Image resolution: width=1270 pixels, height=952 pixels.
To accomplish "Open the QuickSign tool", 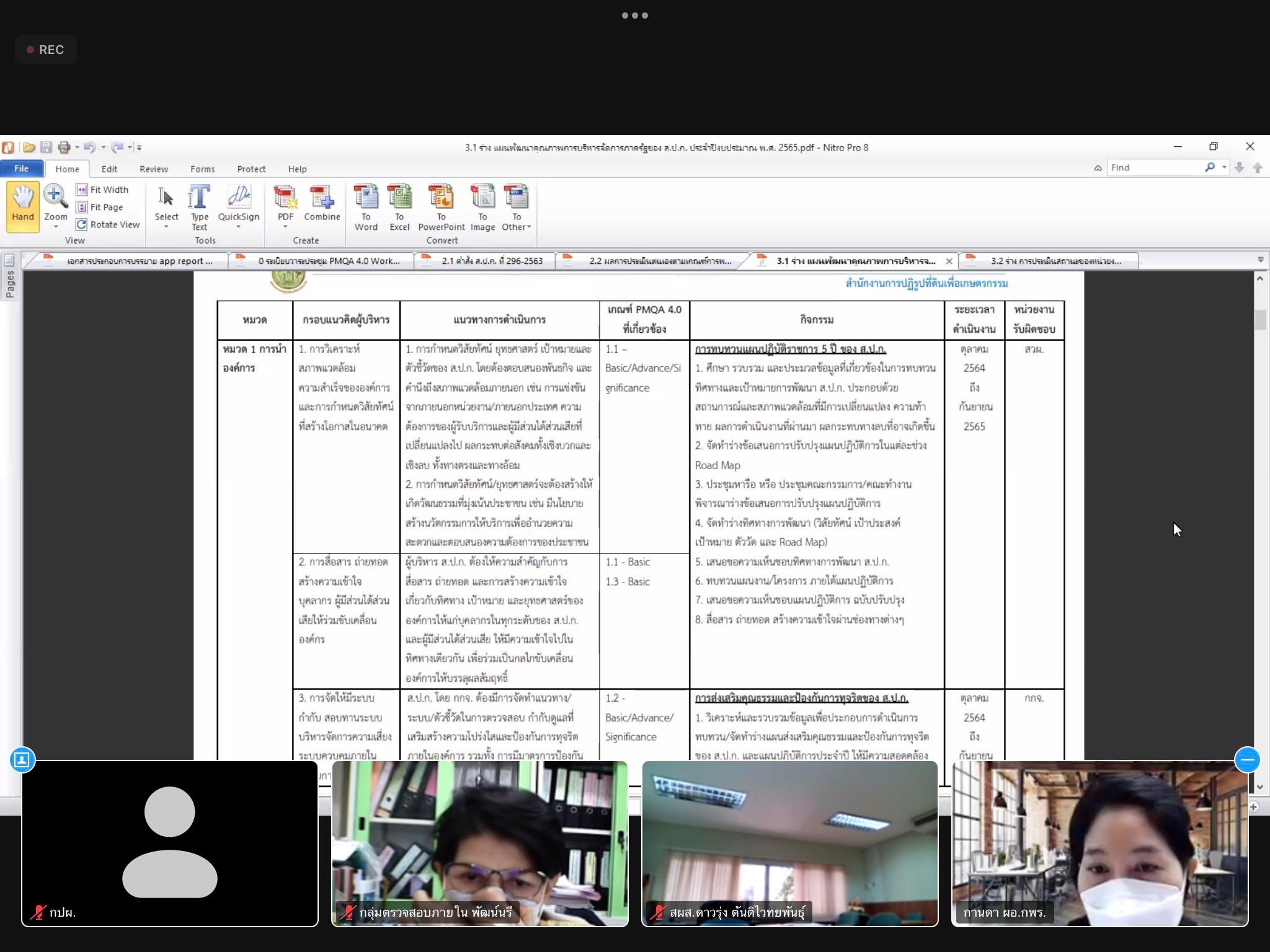I will click(x=239, y=203).
